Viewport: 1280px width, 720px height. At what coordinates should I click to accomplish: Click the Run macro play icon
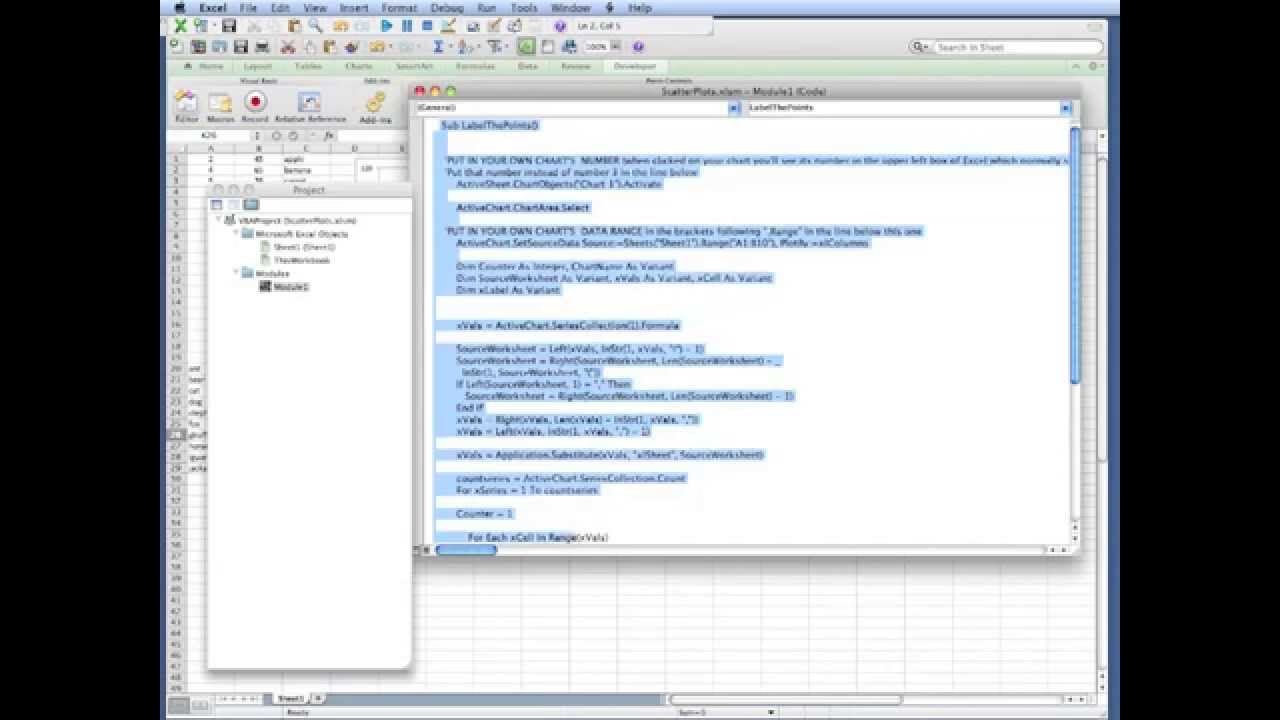(x=386, y=26)
